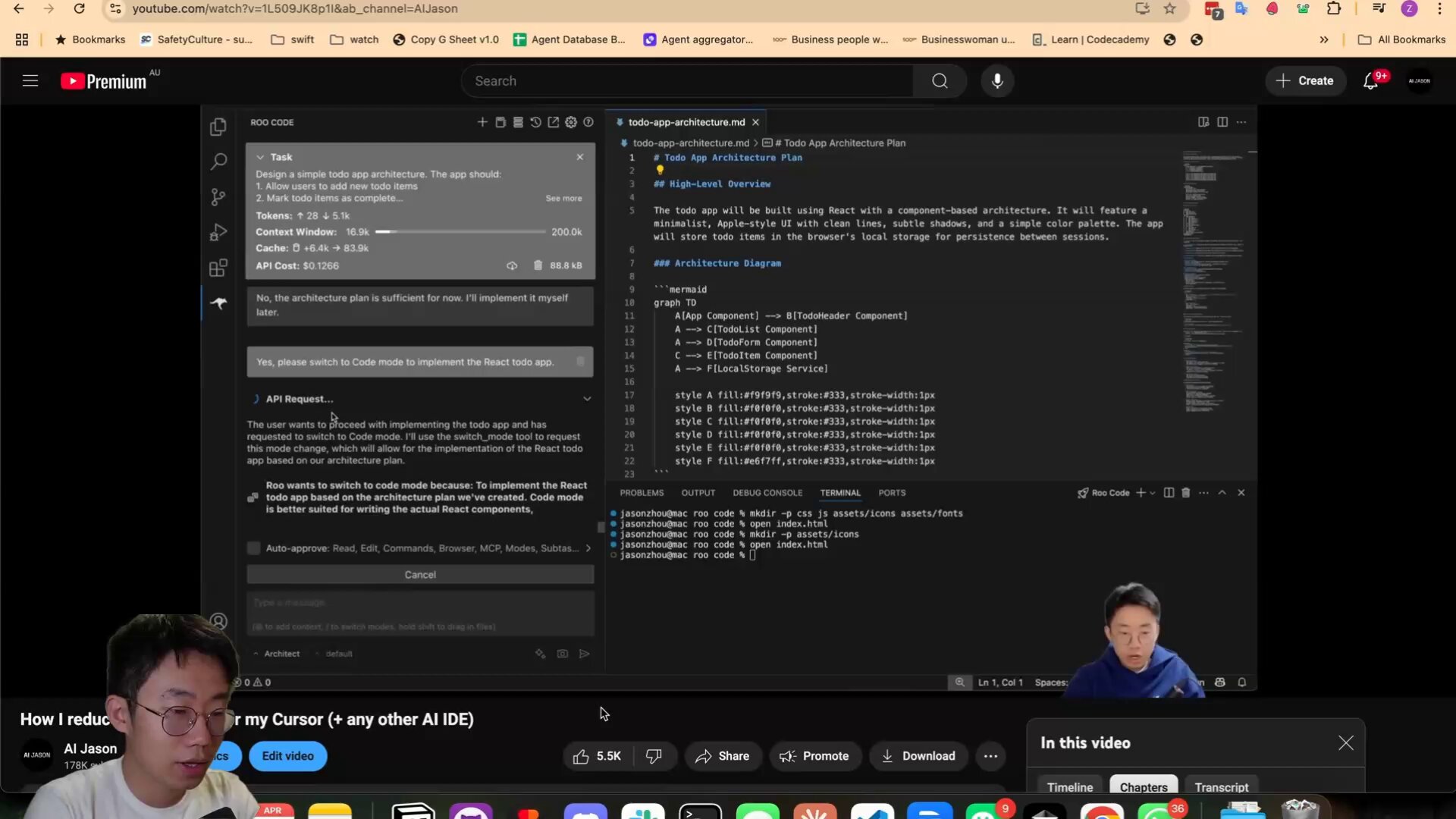Open video more actions ellipsis button
Viewport: 1456px width, 819px height.
coord(990,756)
